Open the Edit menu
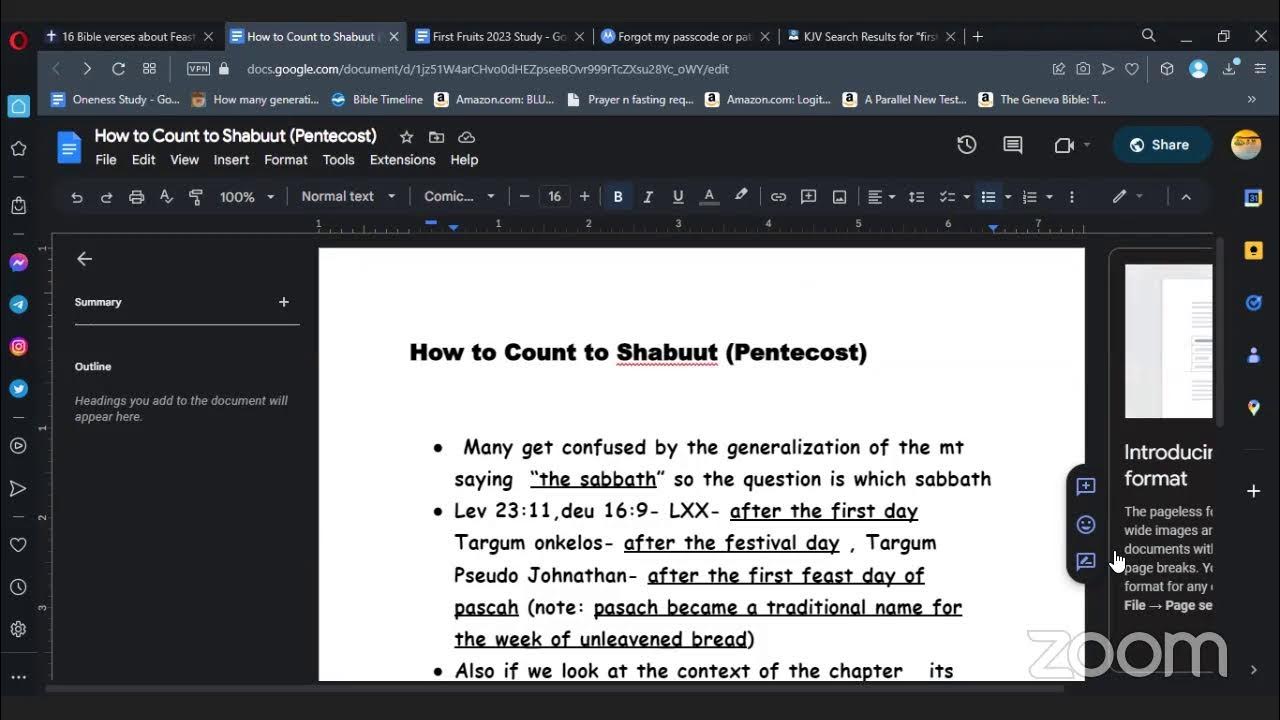The height and width of the screenshot is (720, 1280). point(144,160)
